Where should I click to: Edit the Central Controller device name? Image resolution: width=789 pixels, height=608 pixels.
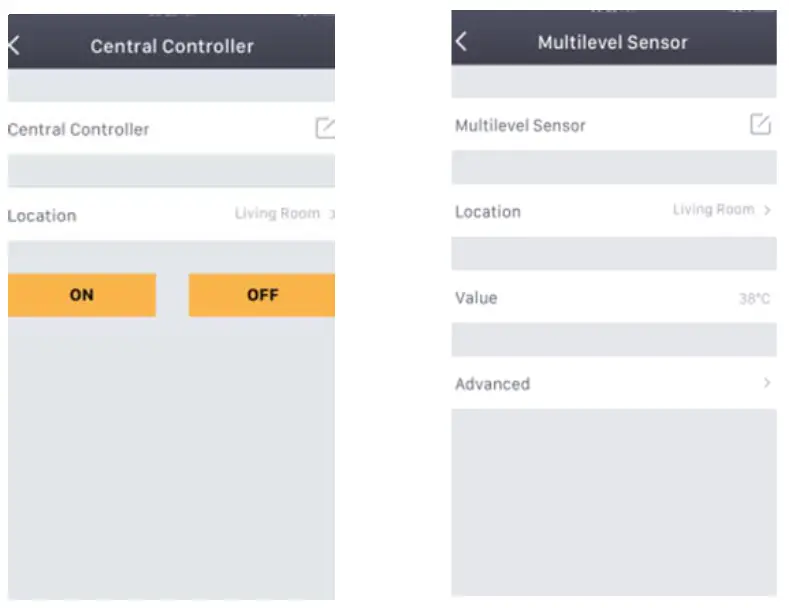[325, 128]
